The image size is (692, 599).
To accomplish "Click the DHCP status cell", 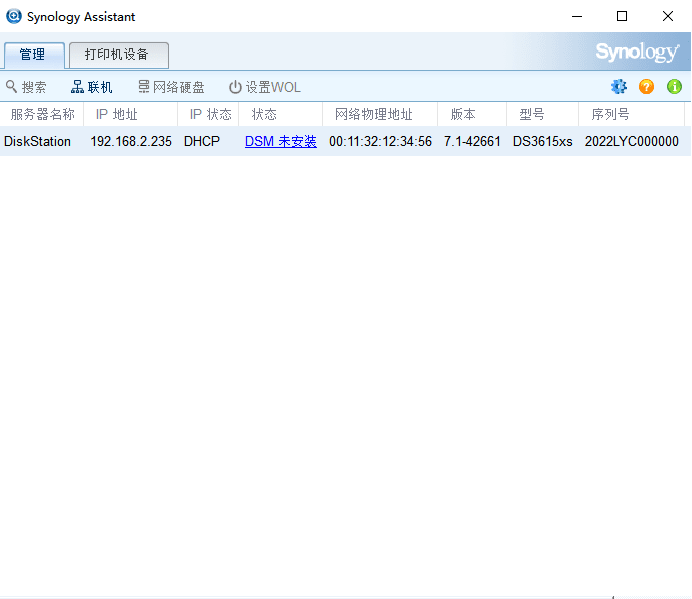I will point(202,141).
